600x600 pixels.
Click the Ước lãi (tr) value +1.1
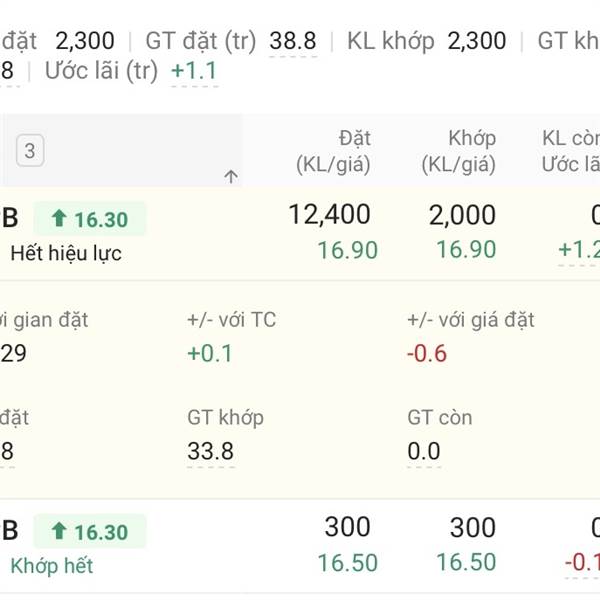[194, 72]
